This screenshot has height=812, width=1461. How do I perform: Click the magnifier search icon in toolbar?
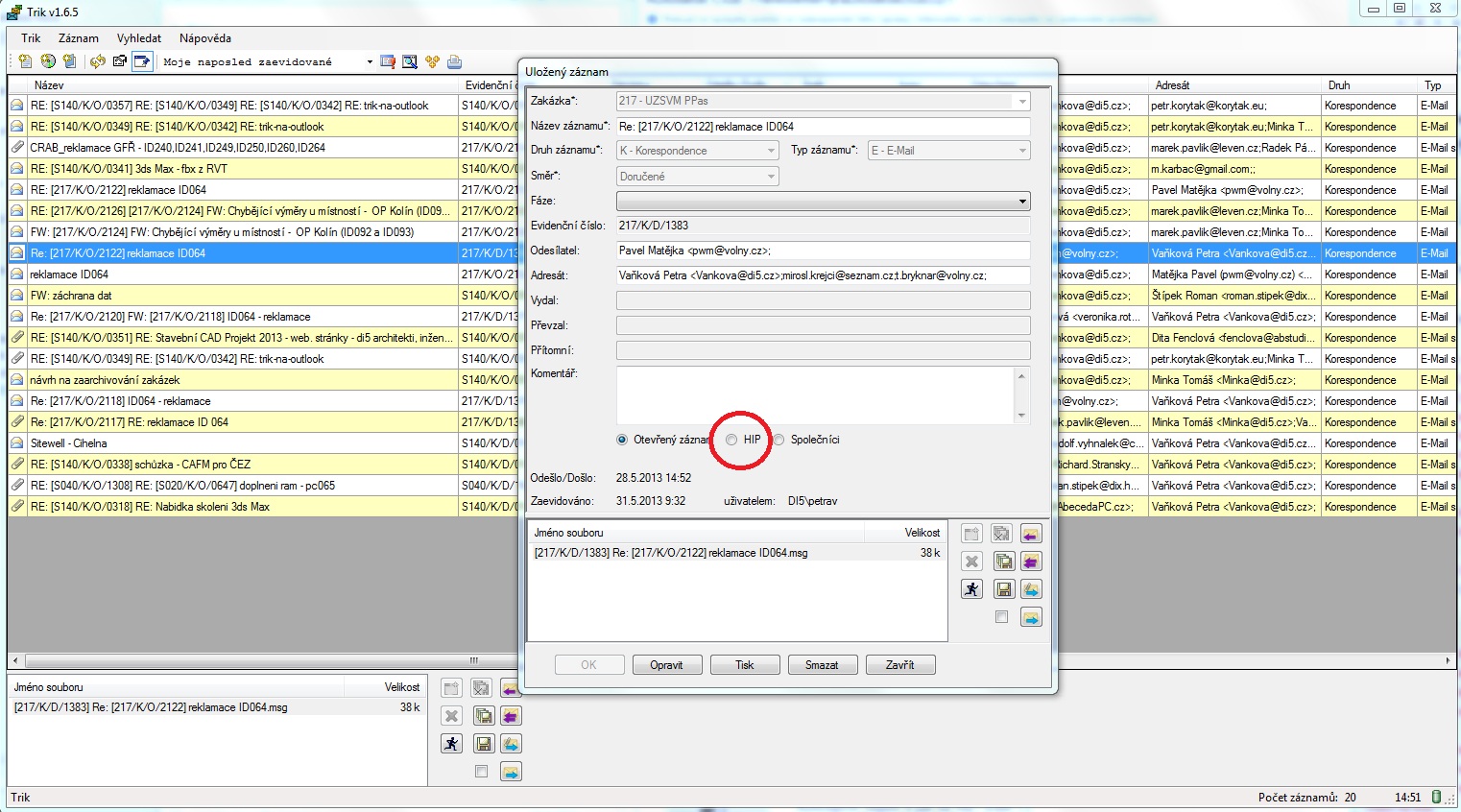(x=410, y=61)
